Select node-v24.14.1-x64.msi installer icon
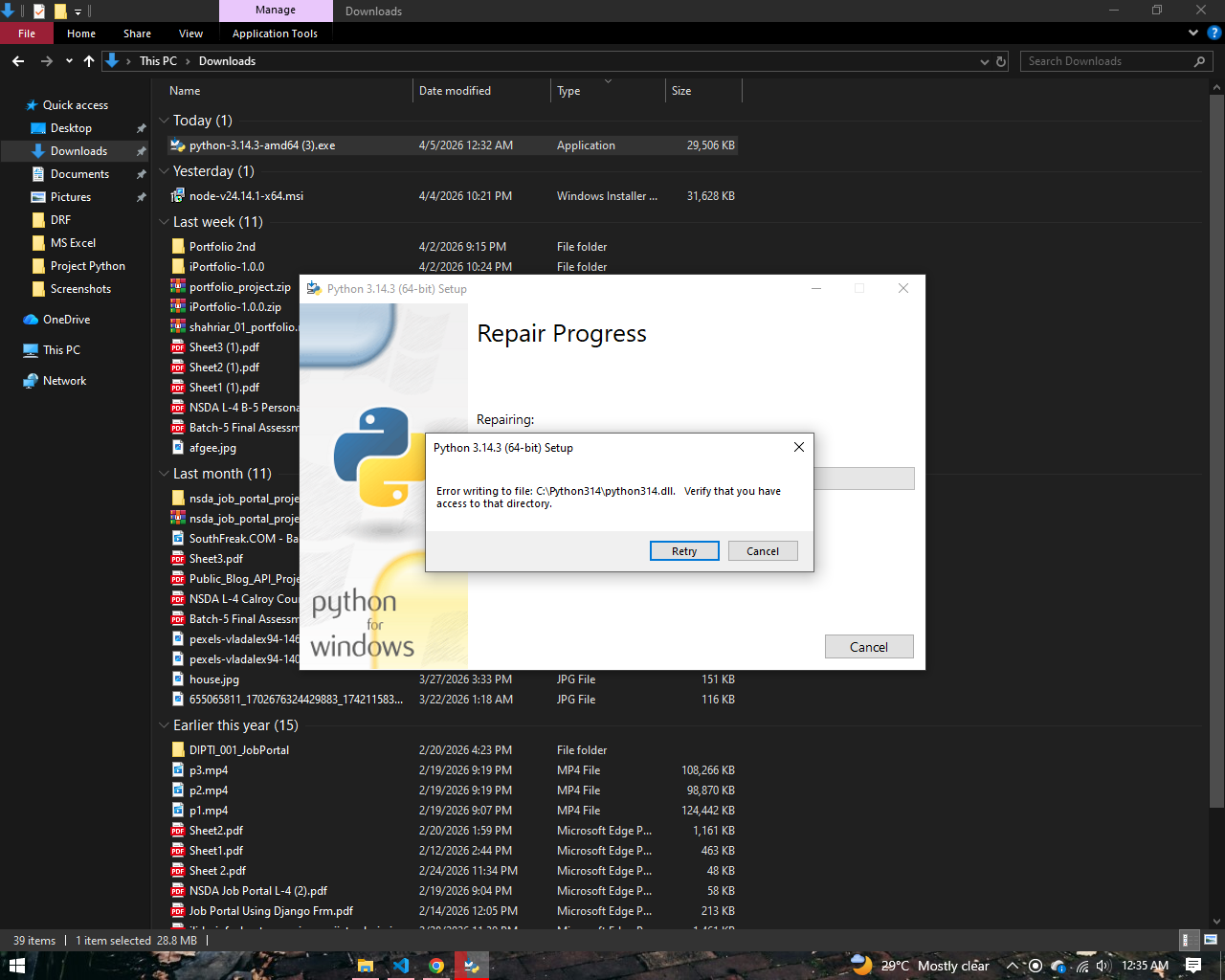The height and width of the screenshot is (980, 1225). coord(177,196)
